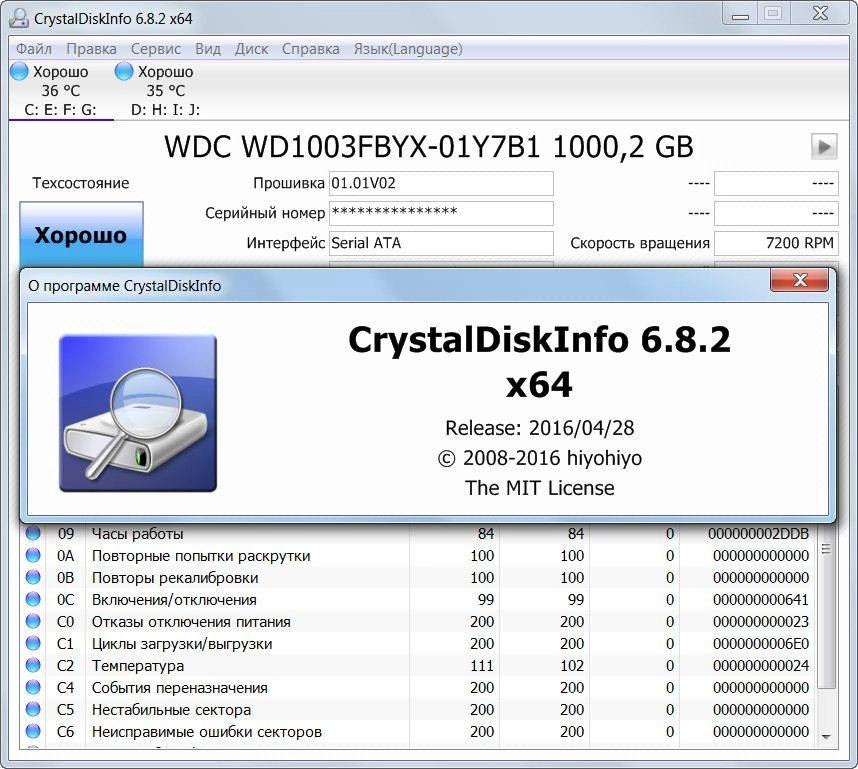
Task: Click the Температура current value 111
Action: click(x=482, y=666)
